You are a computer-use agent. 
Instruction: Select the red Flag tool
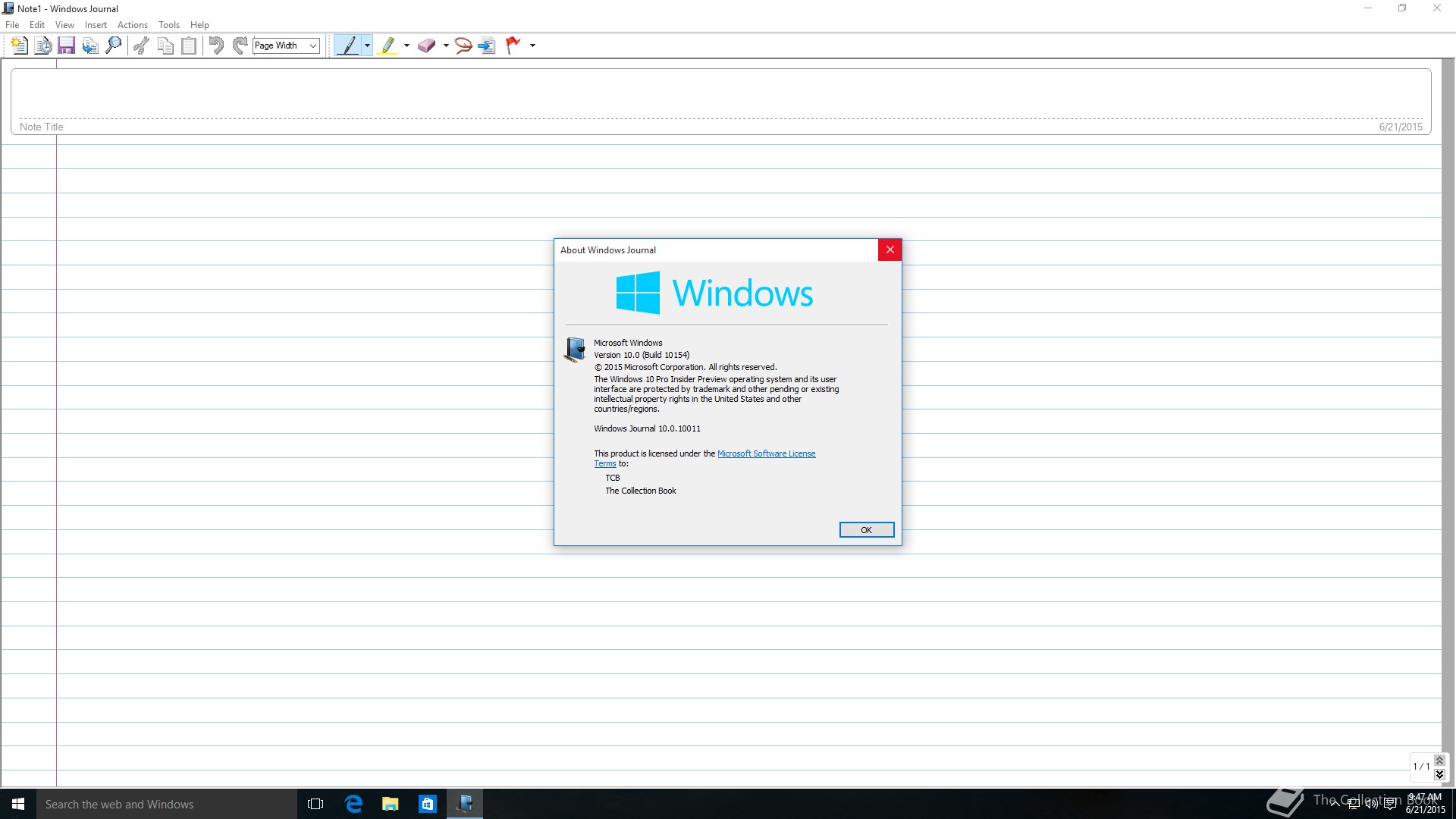[x=513, y=45]
